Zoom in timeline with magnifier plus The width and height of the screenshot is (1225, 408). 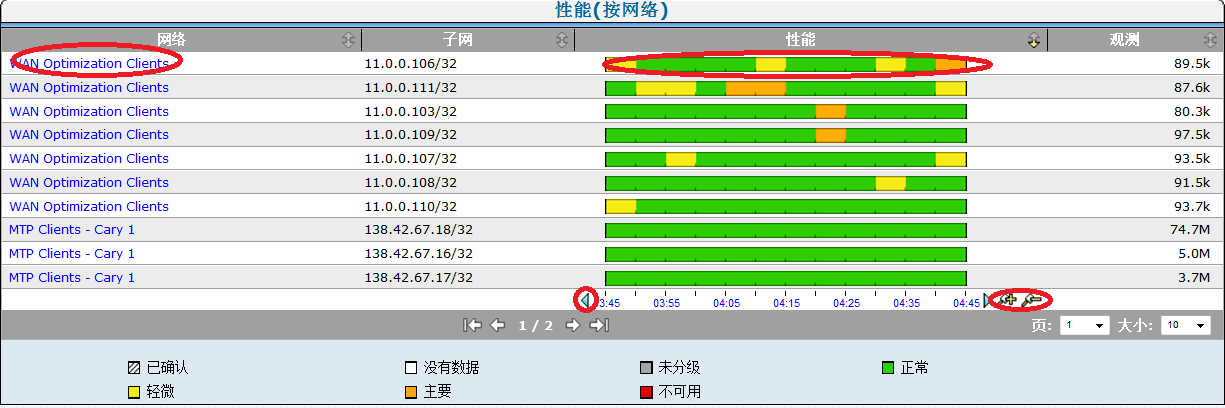click(x=1007, y=300)
